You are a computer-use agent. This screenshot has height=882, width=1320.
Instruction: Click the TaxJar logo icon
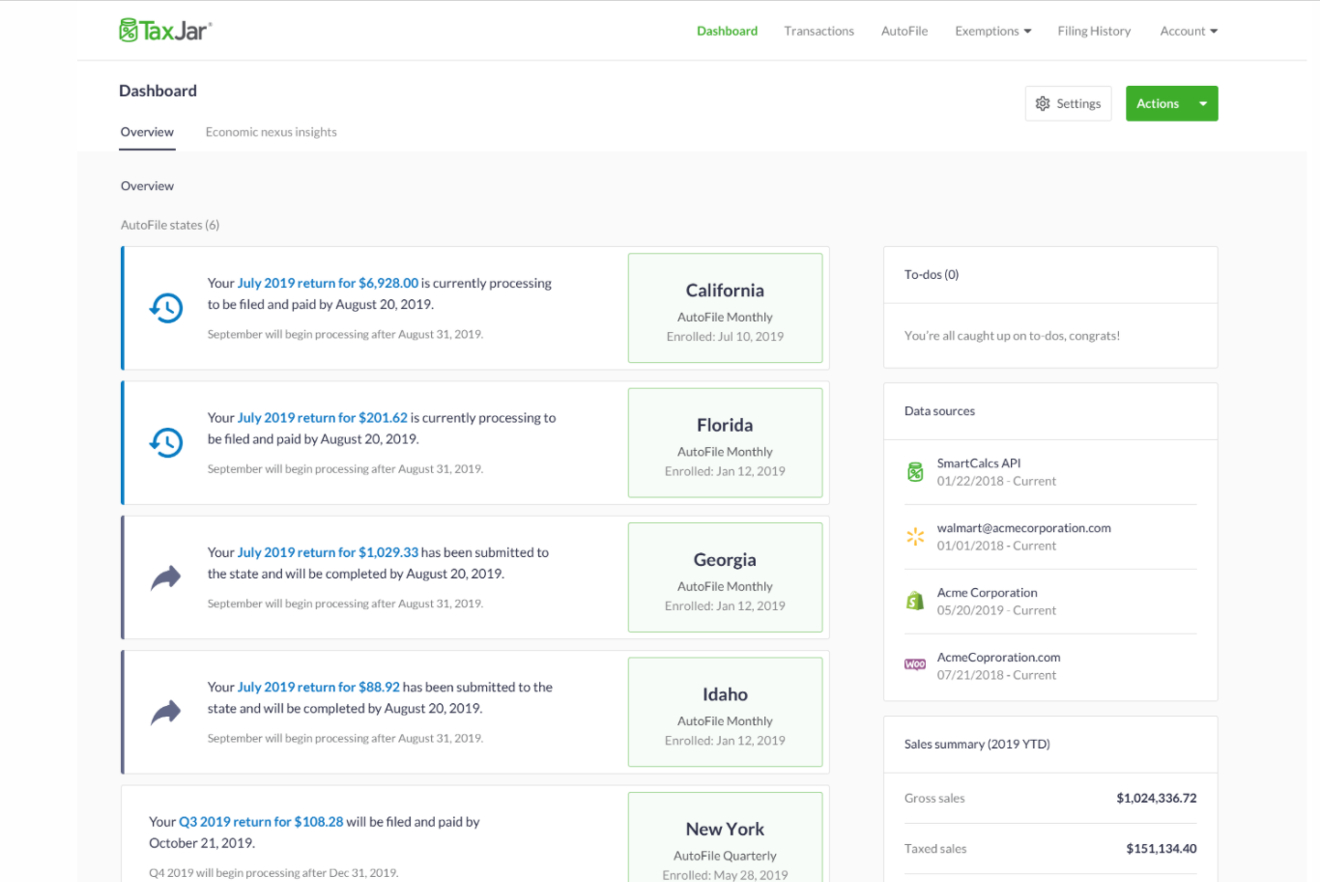[128, 29]
